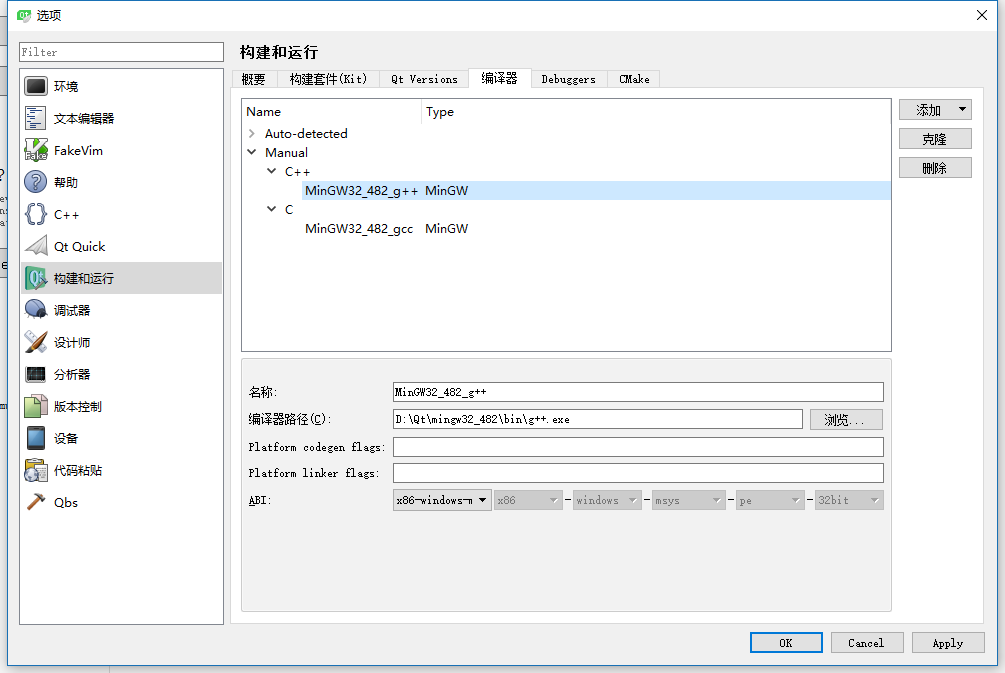1005x673 pixels.
Task: Click the Platform linker flags field
Action: 638,473
